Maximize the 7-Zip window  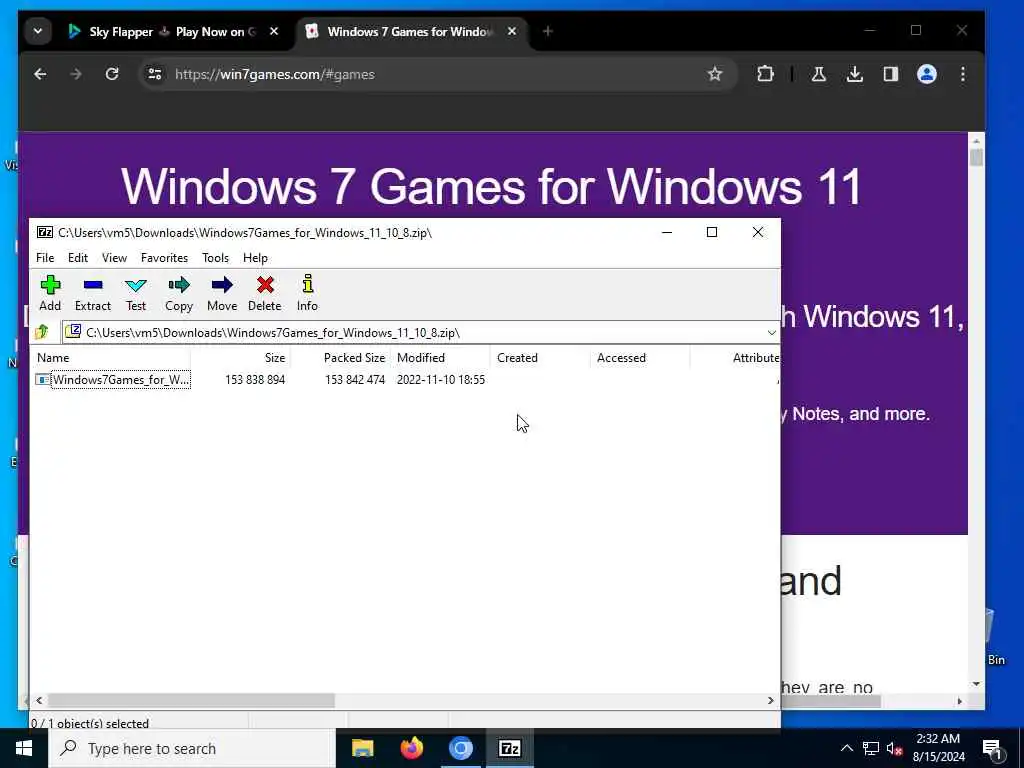click(712, 232)
